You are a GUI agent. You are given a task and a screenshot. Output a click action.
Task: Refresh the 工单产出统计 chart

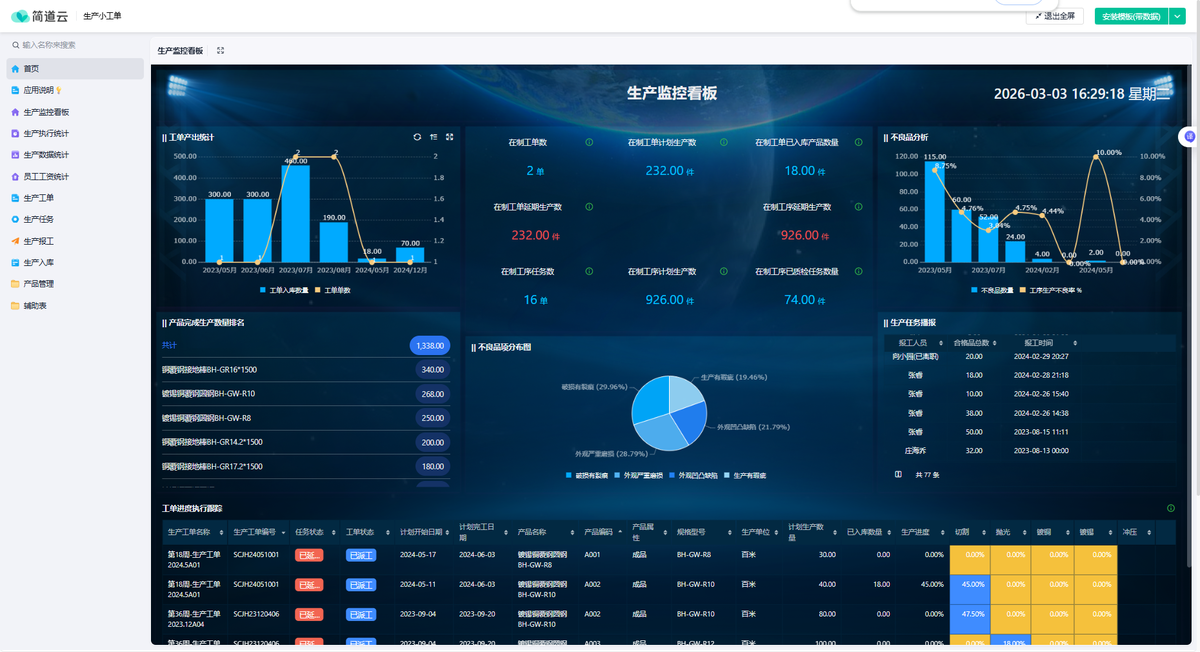(x=417, y=137)
